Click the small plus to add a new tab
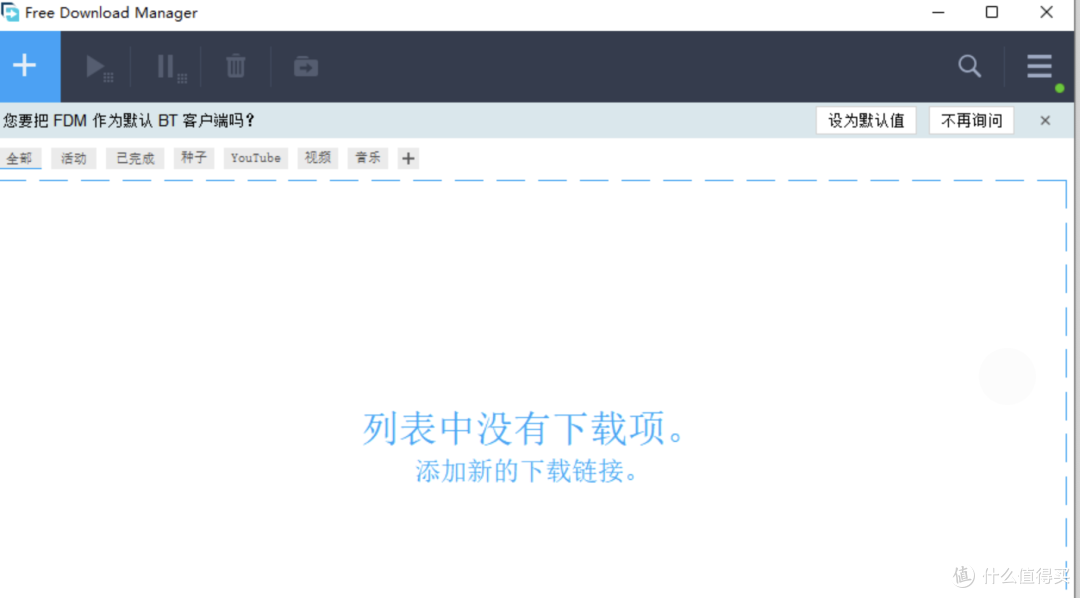 (x=407, y=157)
